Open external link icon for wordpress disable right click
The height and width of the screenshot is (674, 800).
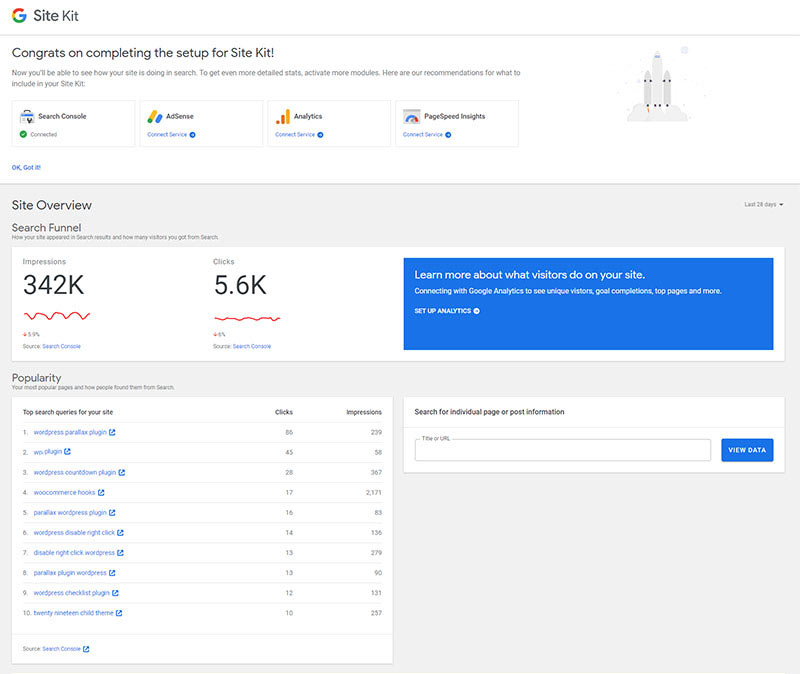pos(120,533)
